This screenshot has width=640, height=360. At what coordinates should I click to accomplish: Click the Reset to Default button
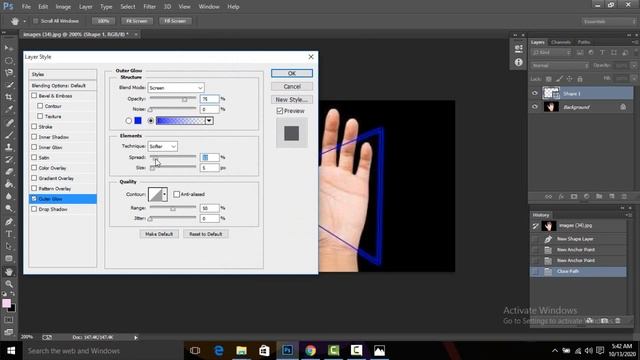coord(206,234)
